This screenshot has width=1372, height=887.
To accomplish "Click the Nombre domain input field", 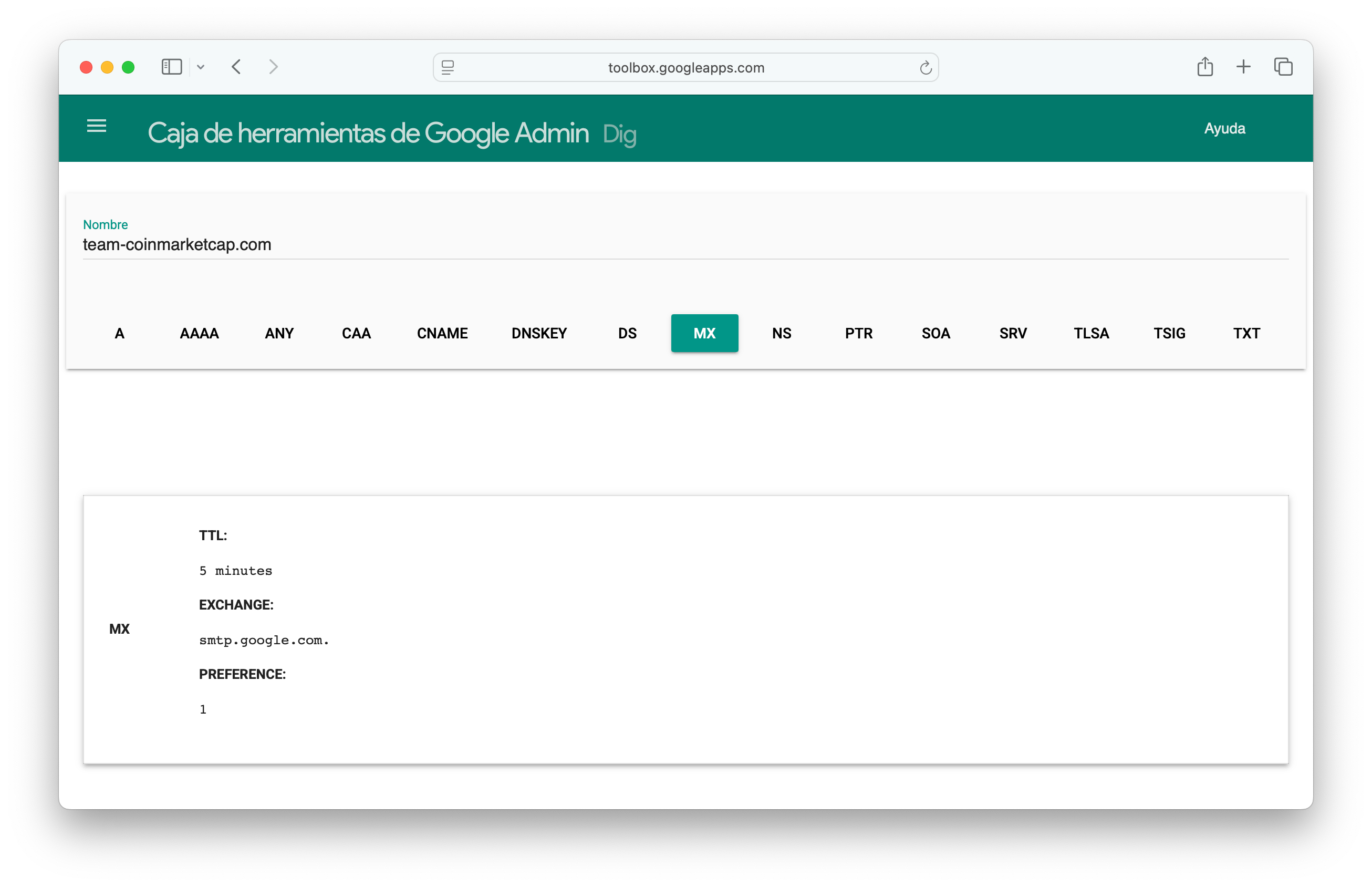I will (685, 245).
